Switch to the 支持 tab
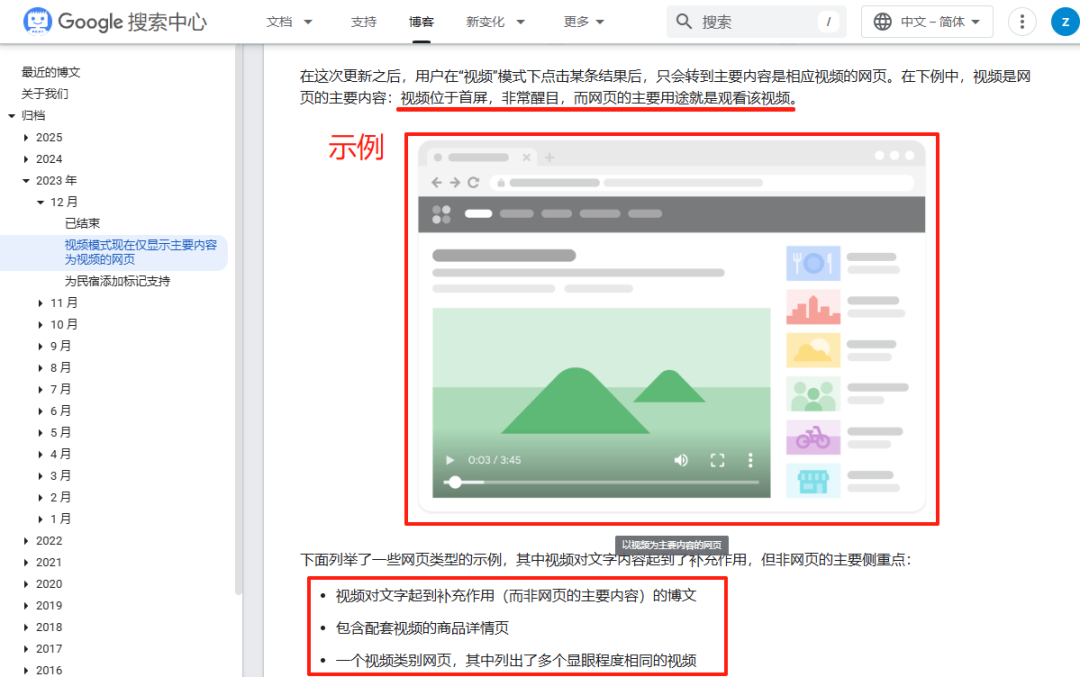Screen dimensions: 1080x677 click(x=363, y=21)
